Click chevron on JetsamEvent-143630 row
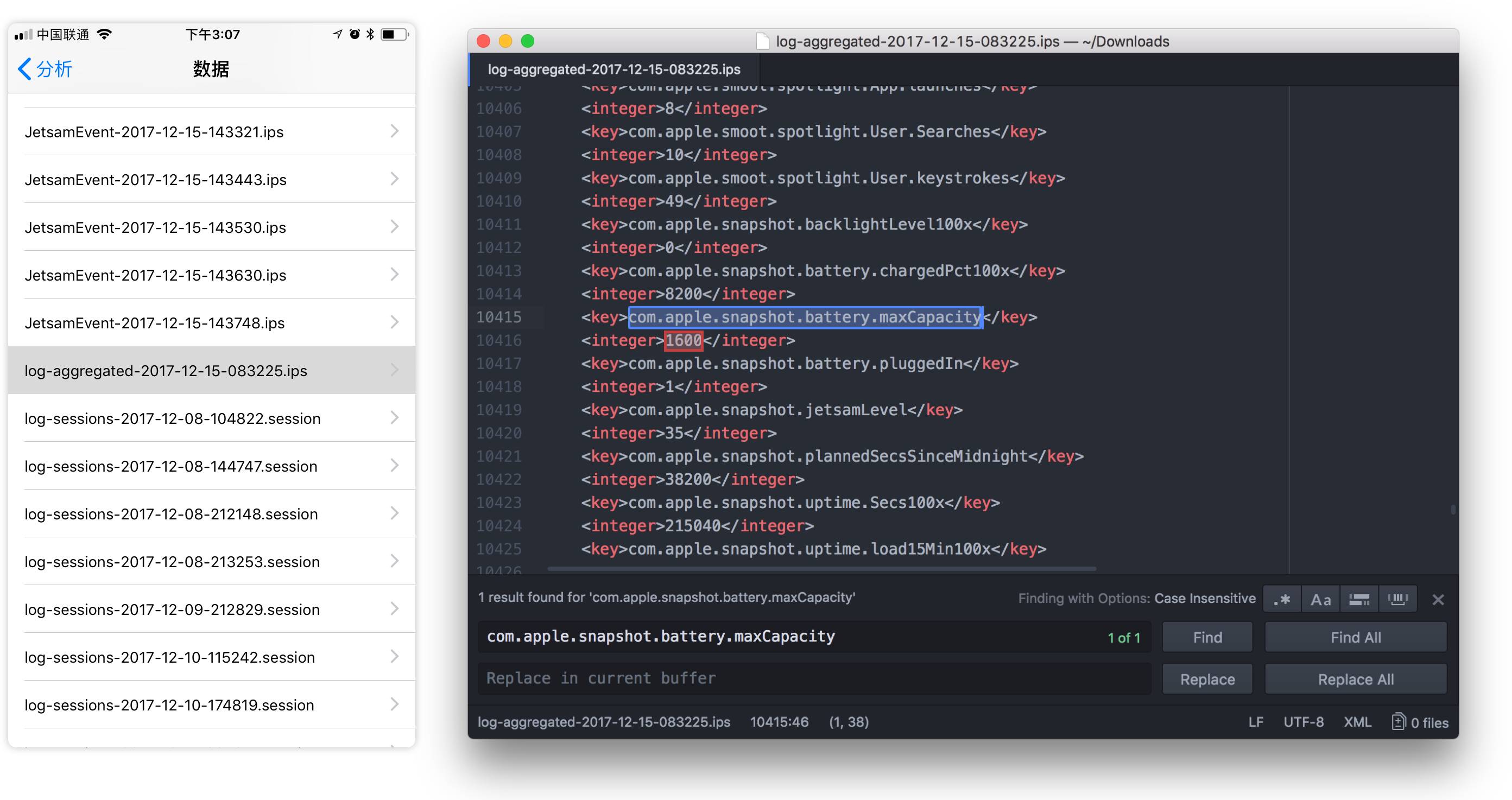This screenshot has height=800, width=1512. pos(395,274)
